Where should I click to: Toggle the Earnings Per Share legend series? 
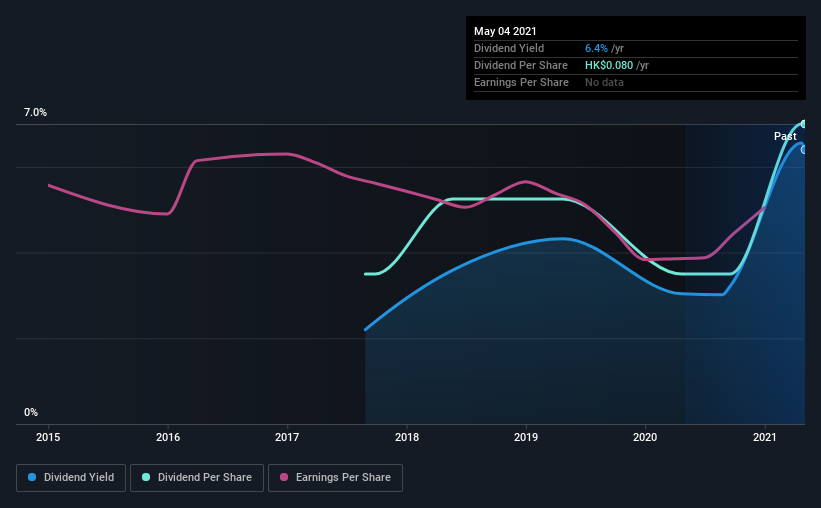tap(335, 478)
